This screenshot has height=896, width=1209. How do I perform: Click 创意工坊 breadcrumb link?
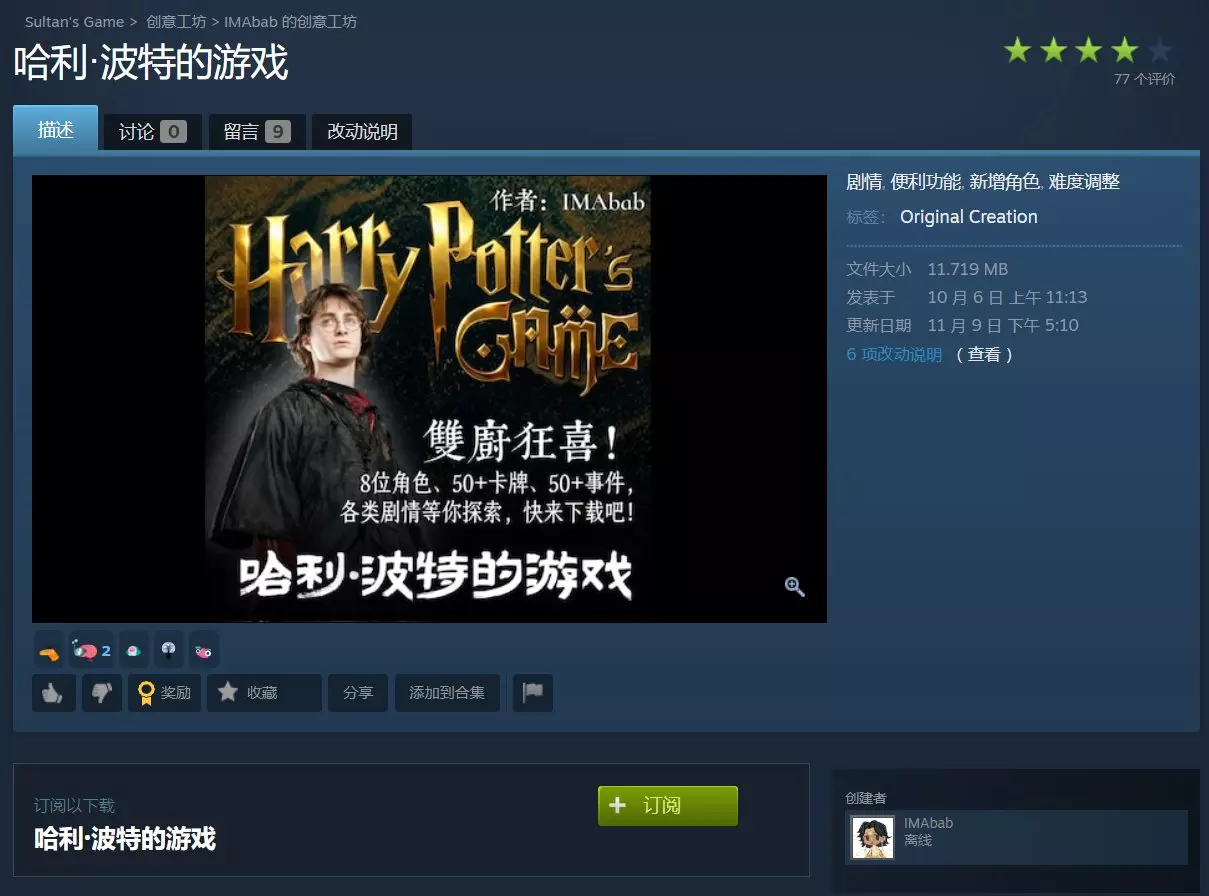point(176,22)
